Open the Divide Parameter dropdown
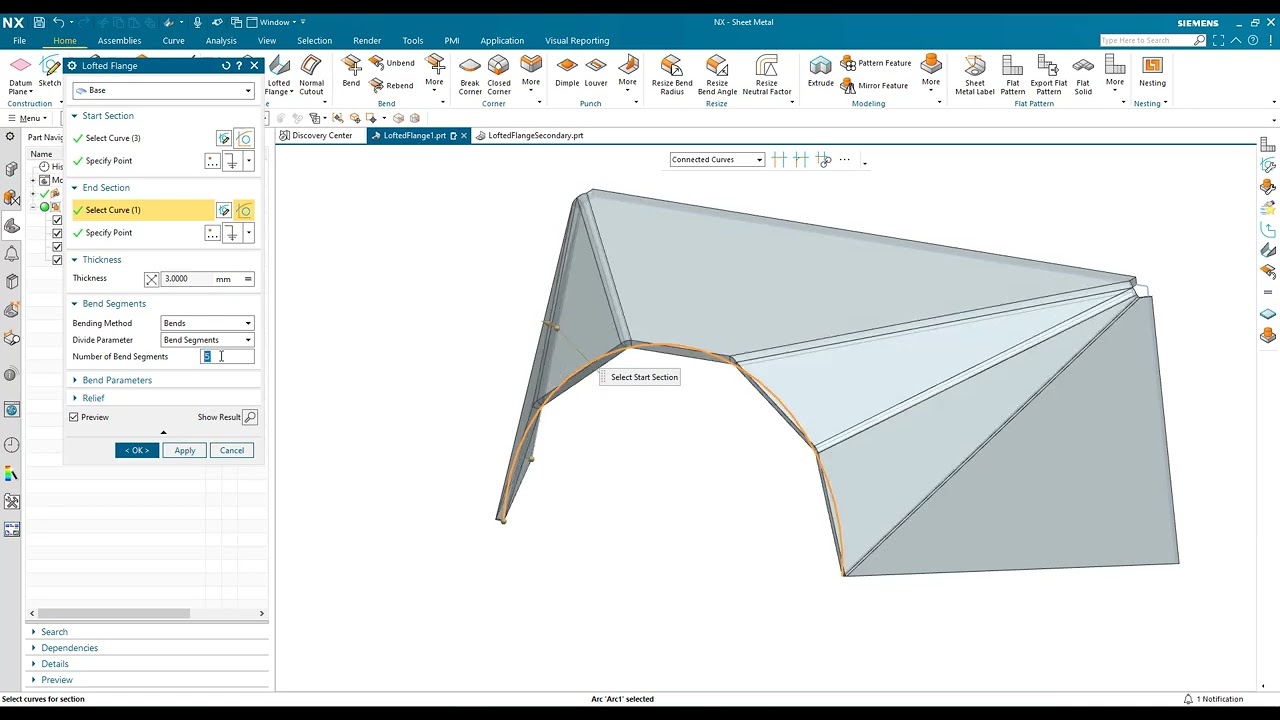The image size is (1280, 720). pos(207,340)
